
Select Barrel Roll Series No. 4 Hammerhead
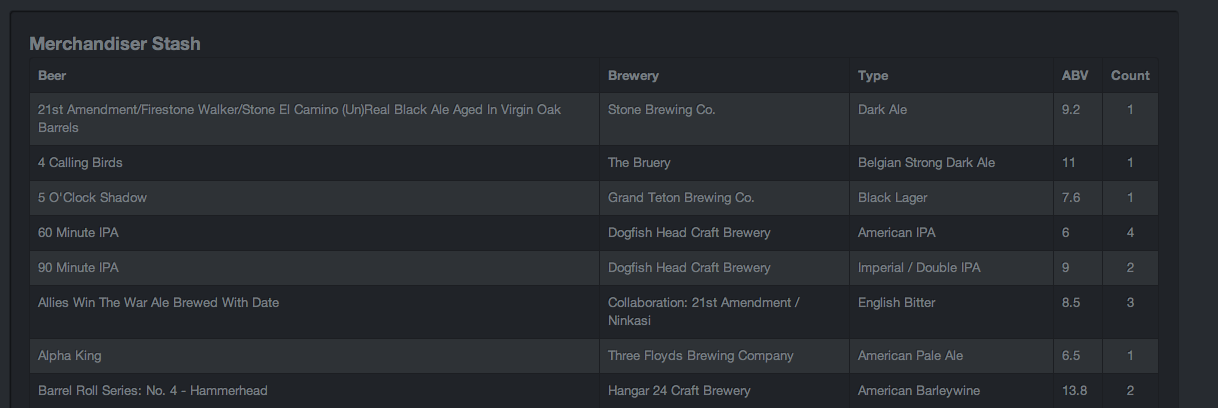pos(152,391)
